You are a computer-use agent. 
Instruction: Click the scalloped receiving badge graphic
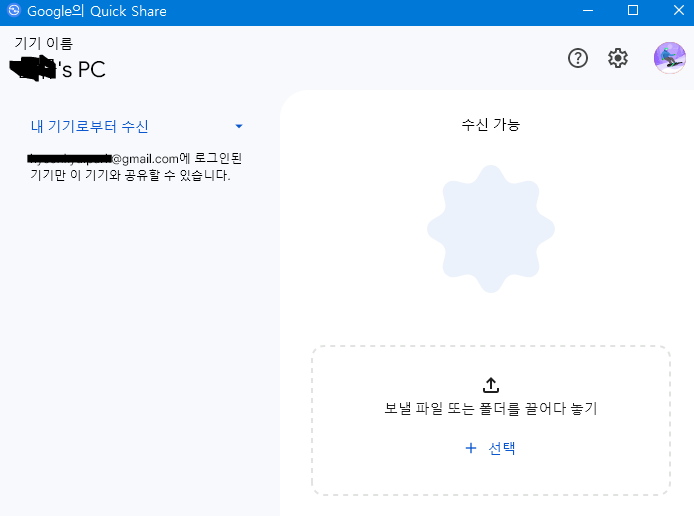point(490,229)
